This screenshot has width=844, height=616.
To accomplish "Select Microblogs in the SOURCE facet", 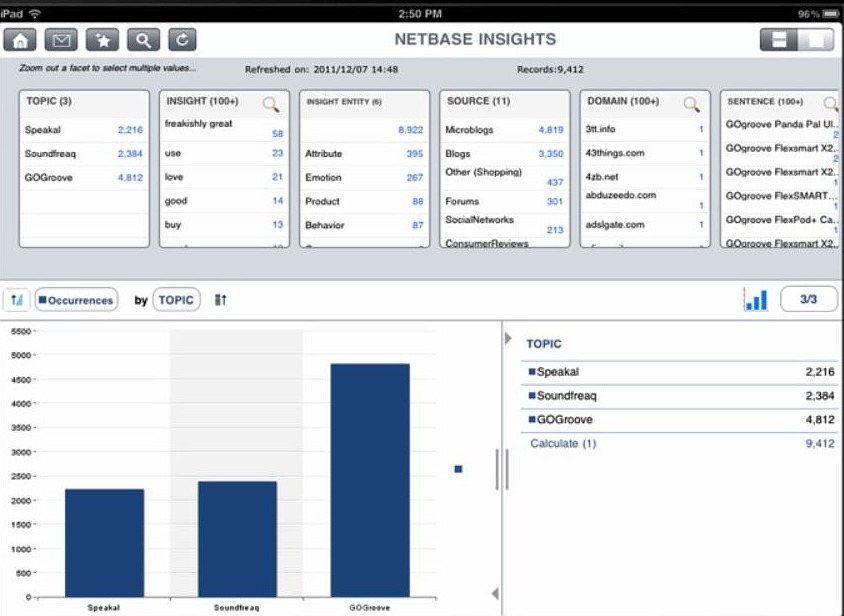I will (x=504, y=130).
